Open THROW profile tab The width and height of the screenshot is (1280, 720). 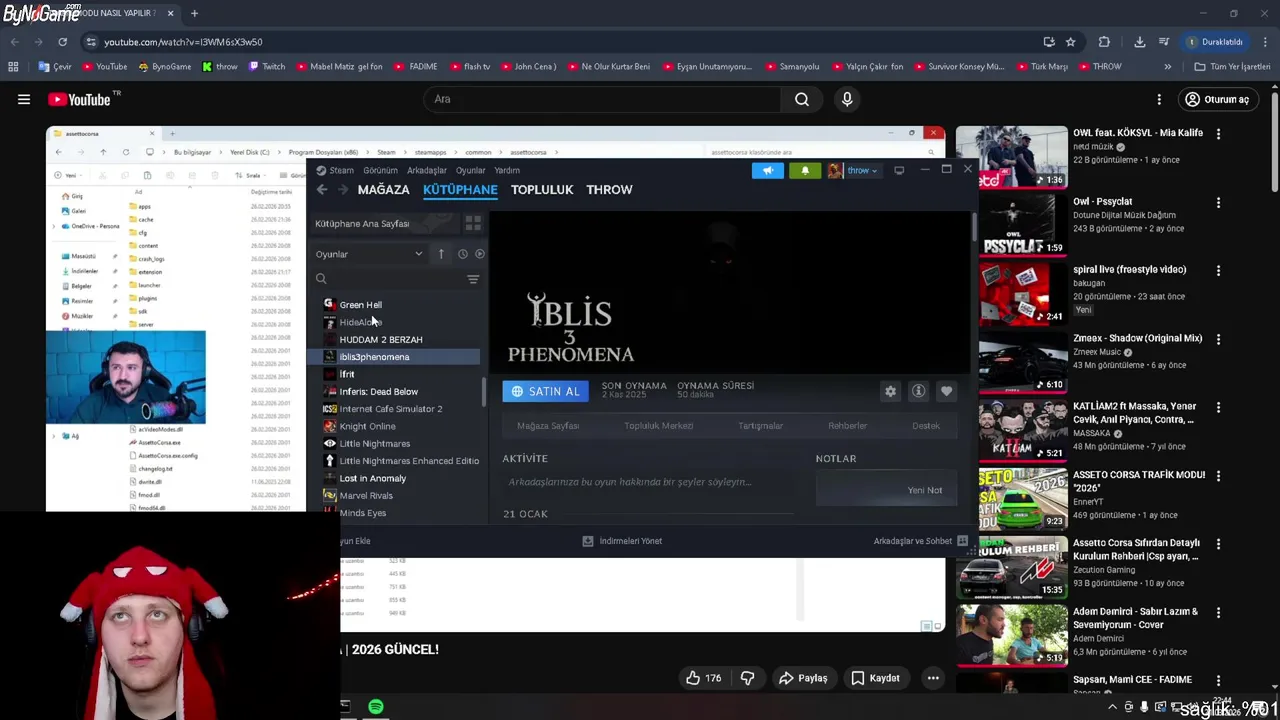[609, 189]
